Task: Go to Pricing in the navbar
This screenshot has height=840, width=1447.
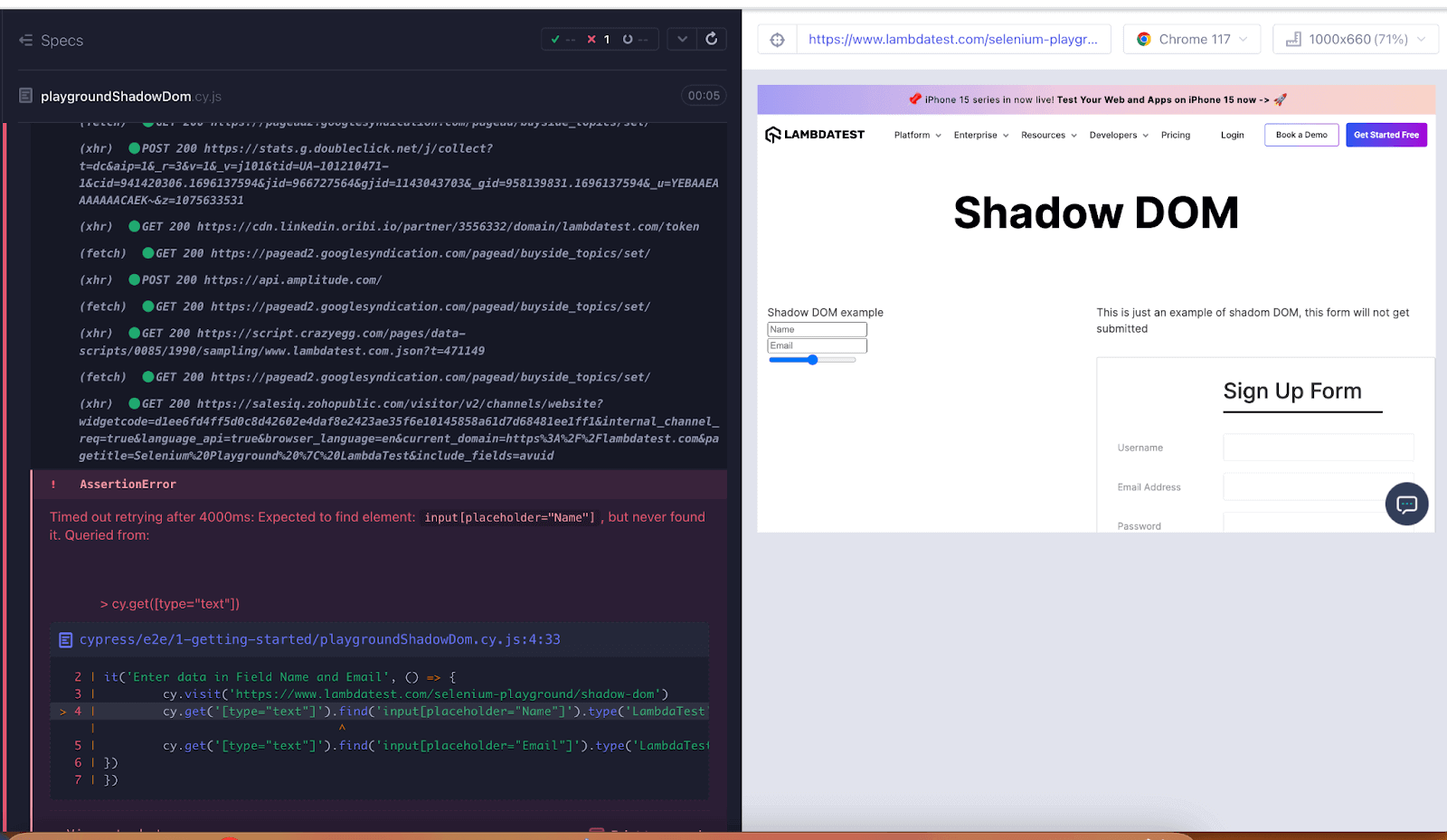Action: (1175, 136)
